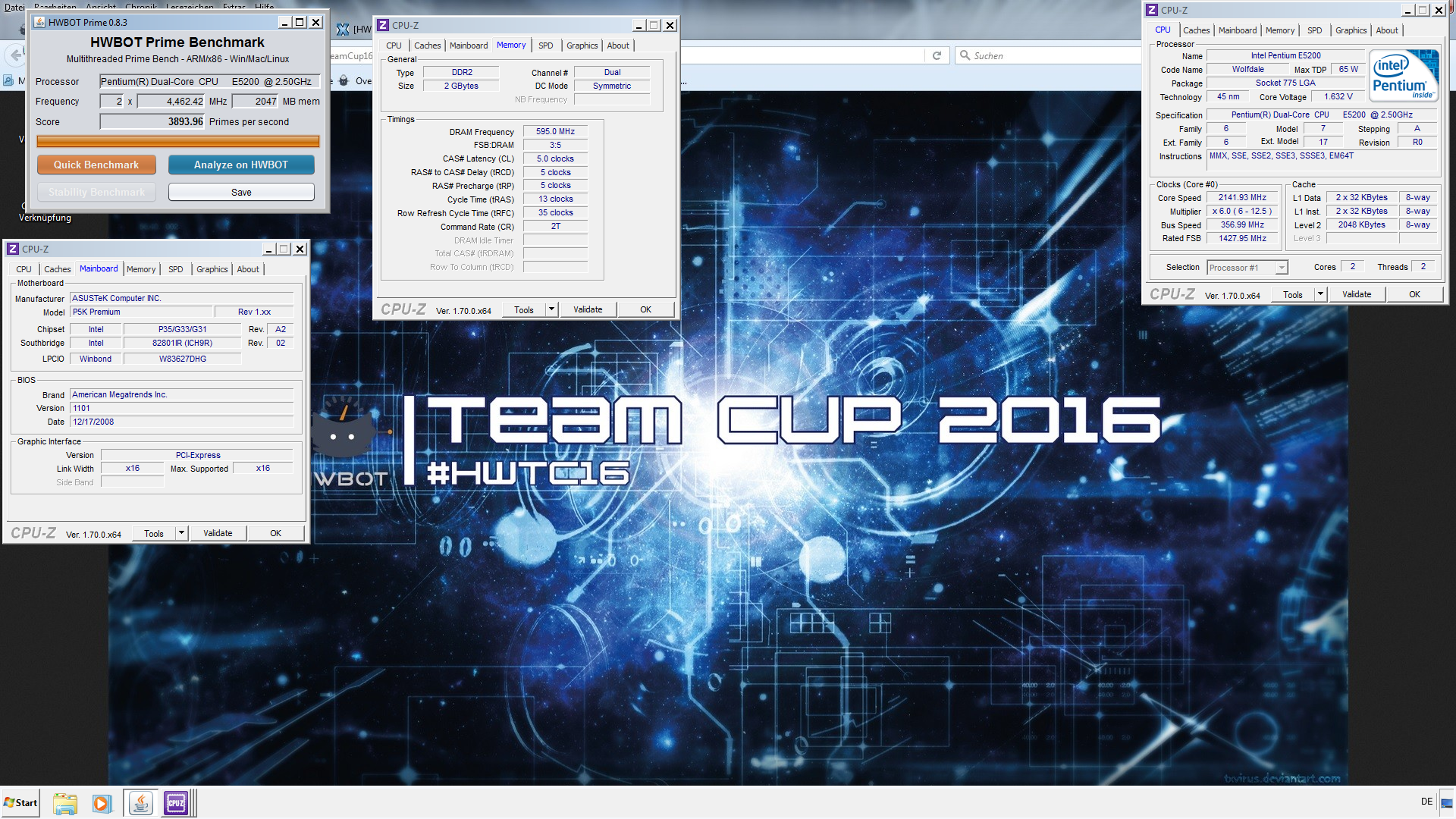The image size is (1456, 819).
Task: Click the browser reload icon
Action: 937,55
